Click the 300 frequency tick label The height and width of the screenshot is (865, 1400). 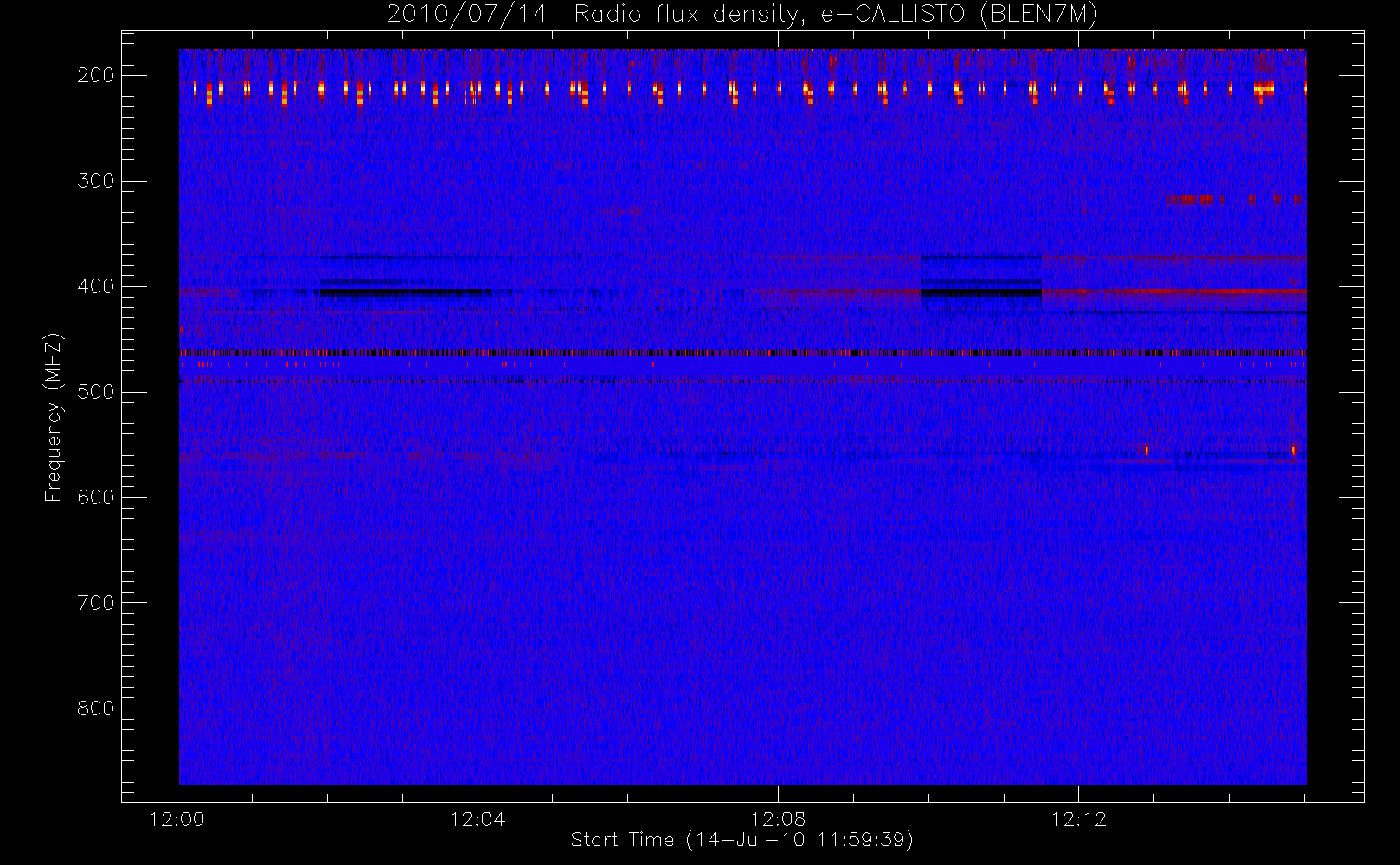point(95,181)
